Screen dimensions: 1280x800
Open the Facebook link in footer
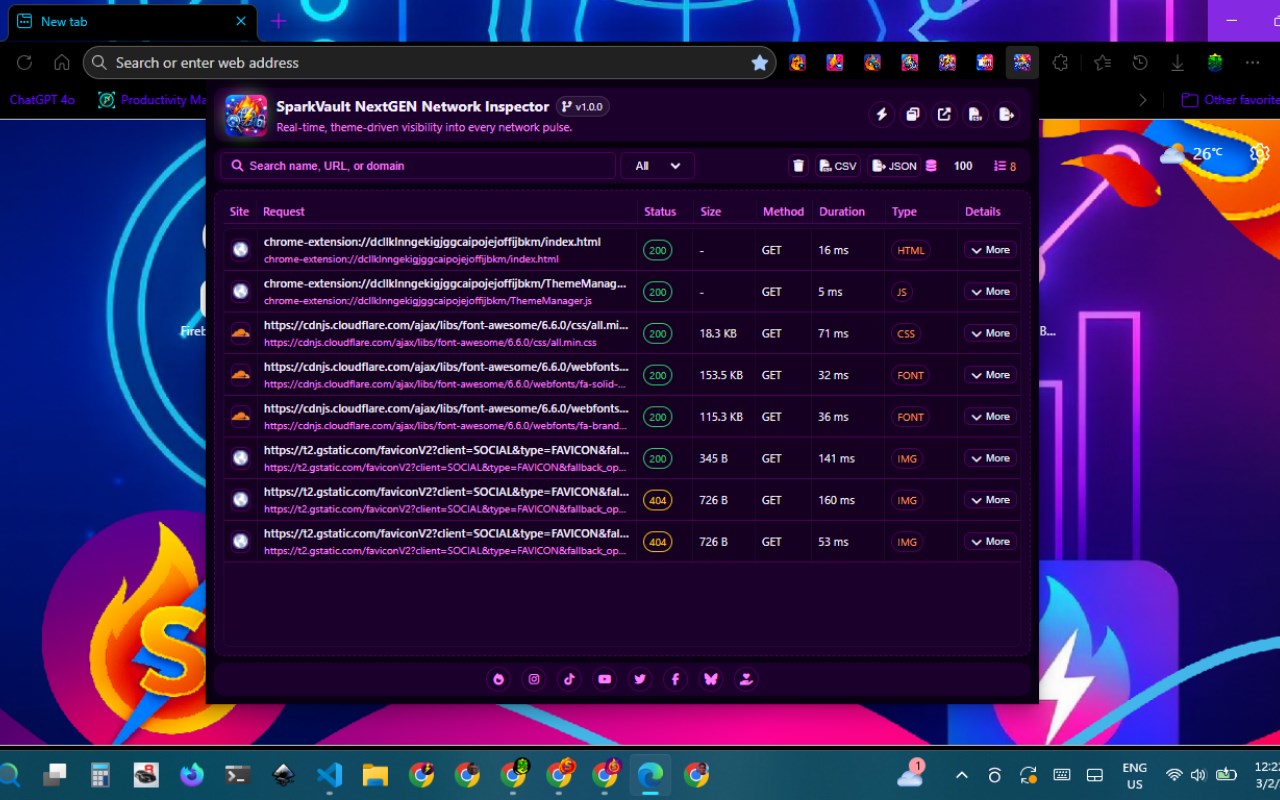coord(675,679)
